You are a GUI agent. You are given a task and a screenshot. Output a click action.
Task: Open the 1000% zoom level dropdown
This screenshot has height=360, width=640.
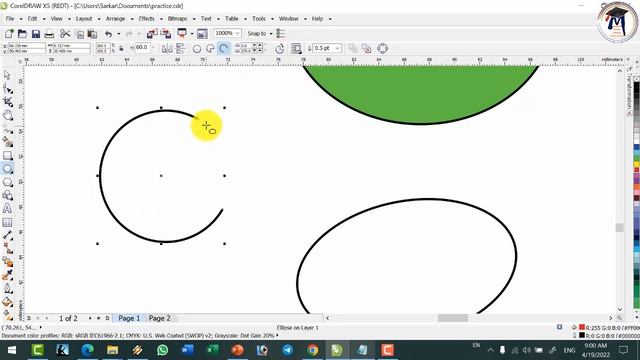pos(238,33)
